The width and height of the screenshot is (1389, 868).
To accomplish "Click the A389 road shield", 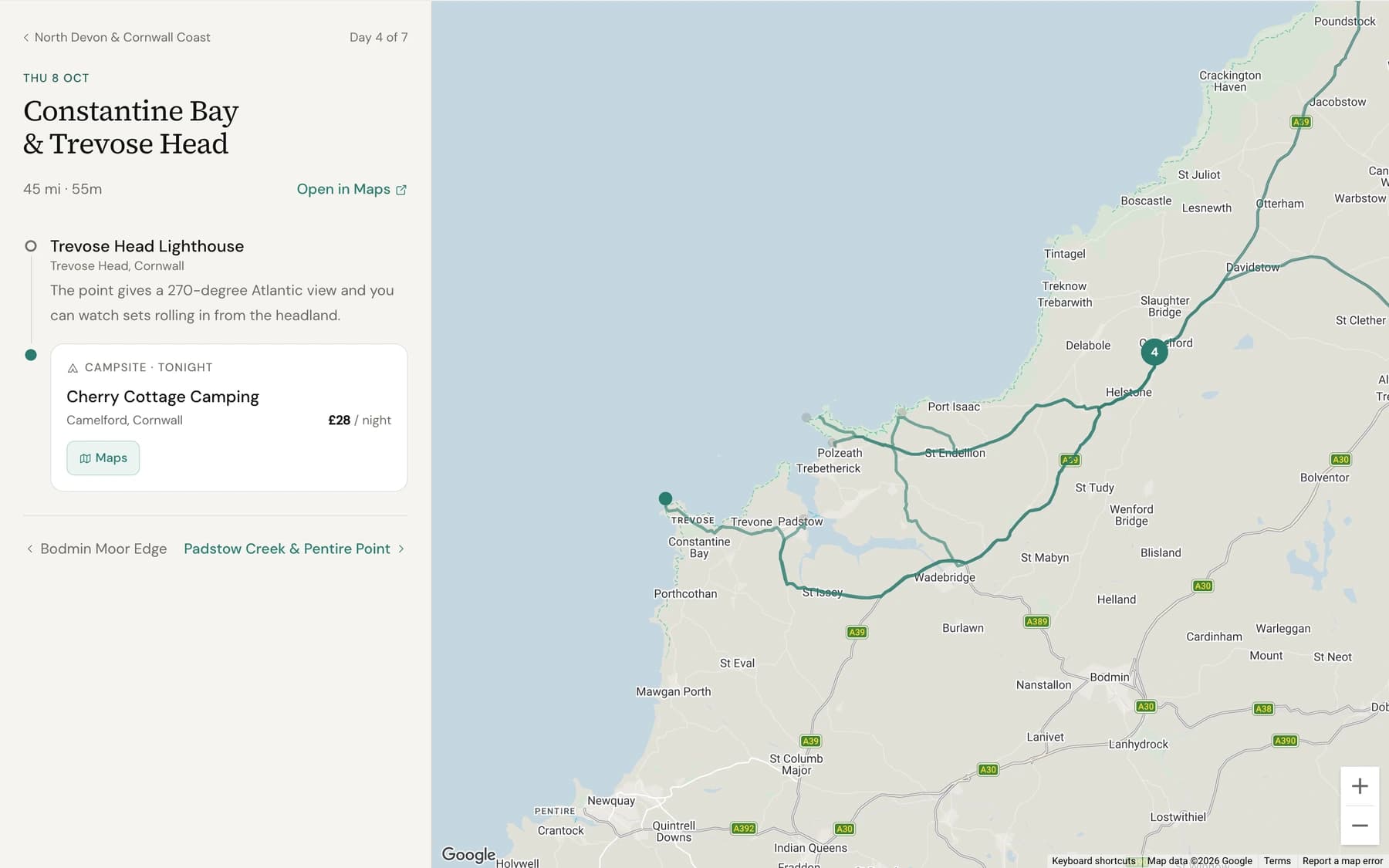I will pos(1037,621).
